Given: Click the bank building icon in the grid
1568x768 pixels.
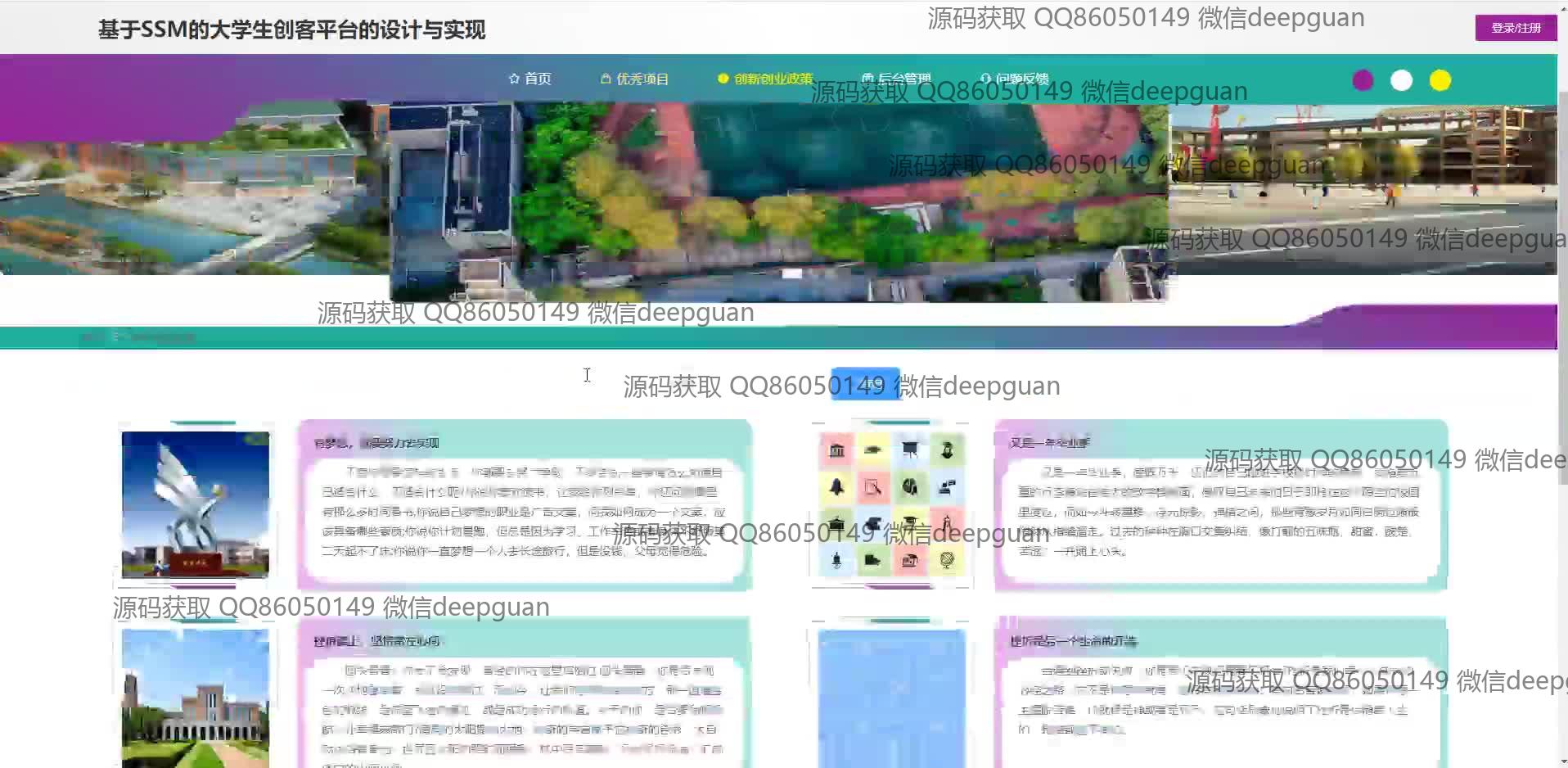Looking at the screenshot, I should tap(836, 450).
